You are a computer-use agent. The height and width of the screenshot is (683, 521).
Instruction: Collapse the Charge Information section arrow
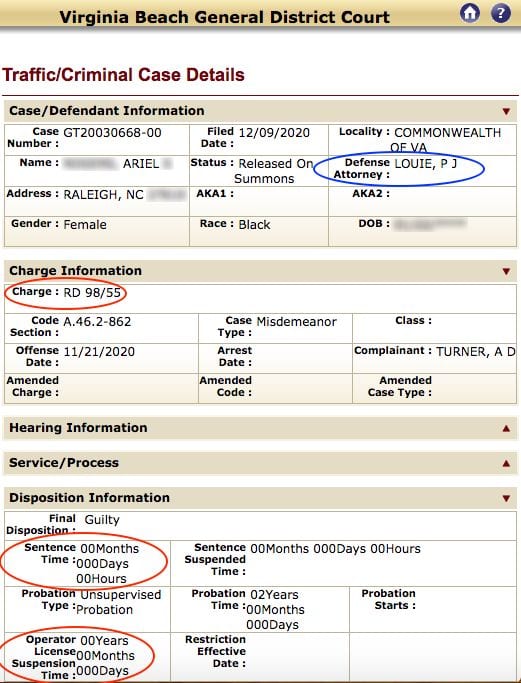[506, 271]
